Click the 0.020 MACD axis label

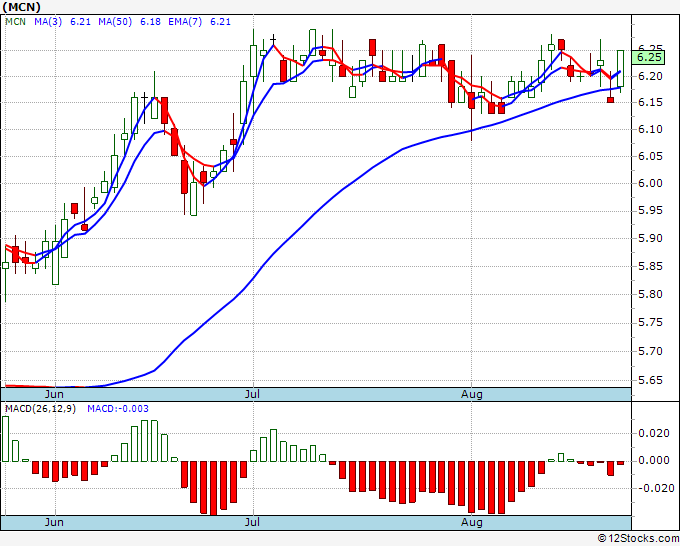click(654, 433)
